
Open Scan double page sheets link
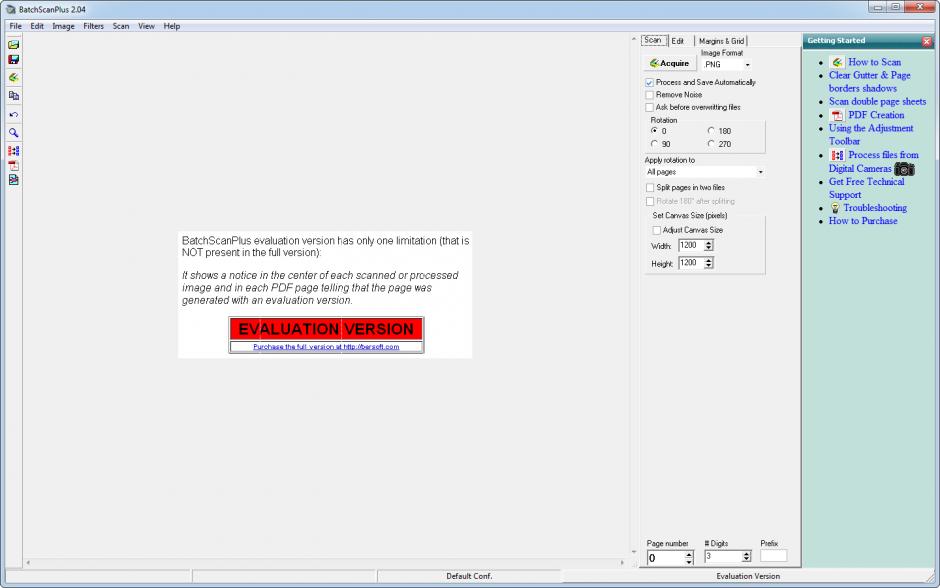click(x=878, y=102)
